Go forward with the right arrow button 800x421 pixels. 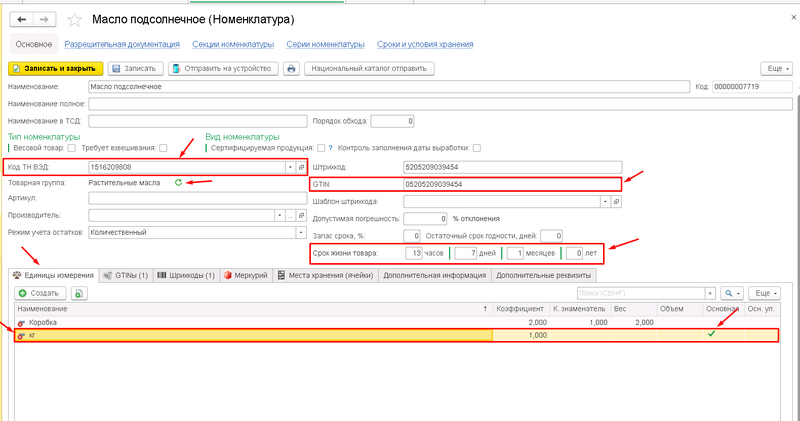(44, 19)
